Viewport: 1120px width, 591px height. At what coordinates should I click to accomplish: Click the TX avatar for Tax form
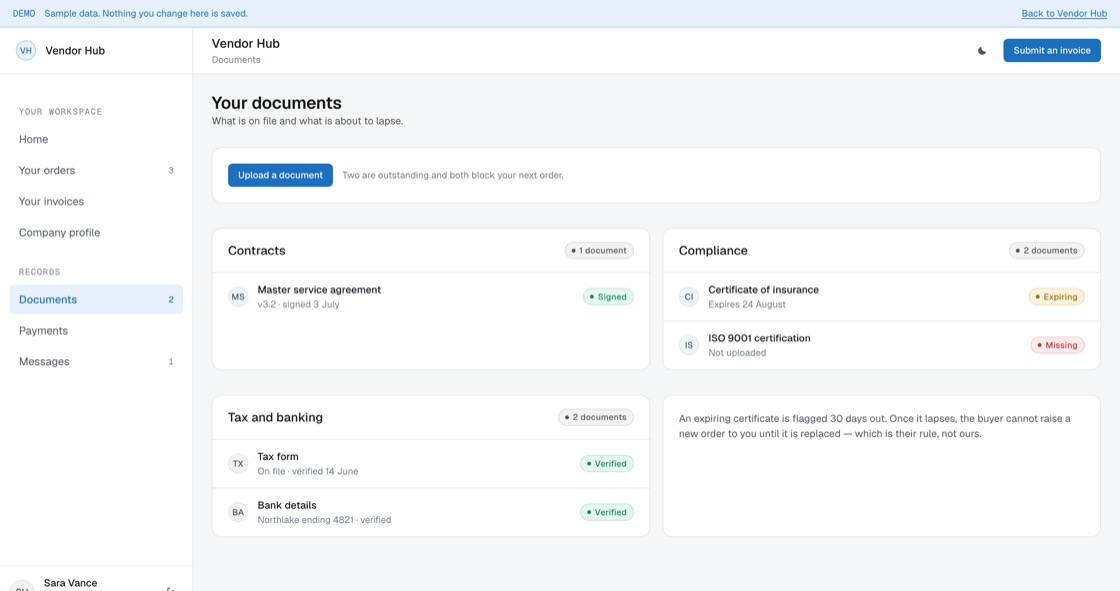pos(238,464)
